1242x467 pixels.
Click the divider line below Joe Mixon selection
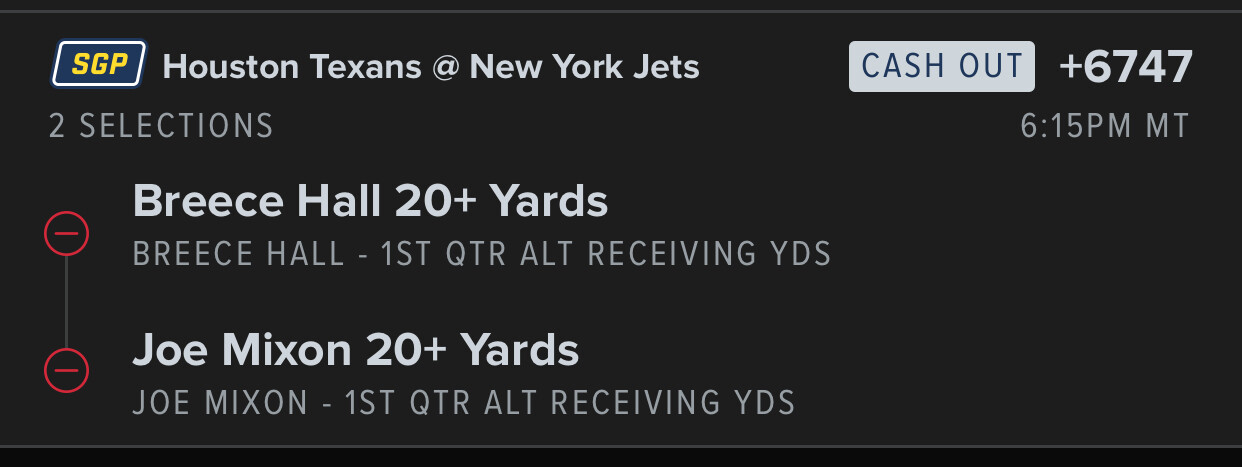click(621, 446)
